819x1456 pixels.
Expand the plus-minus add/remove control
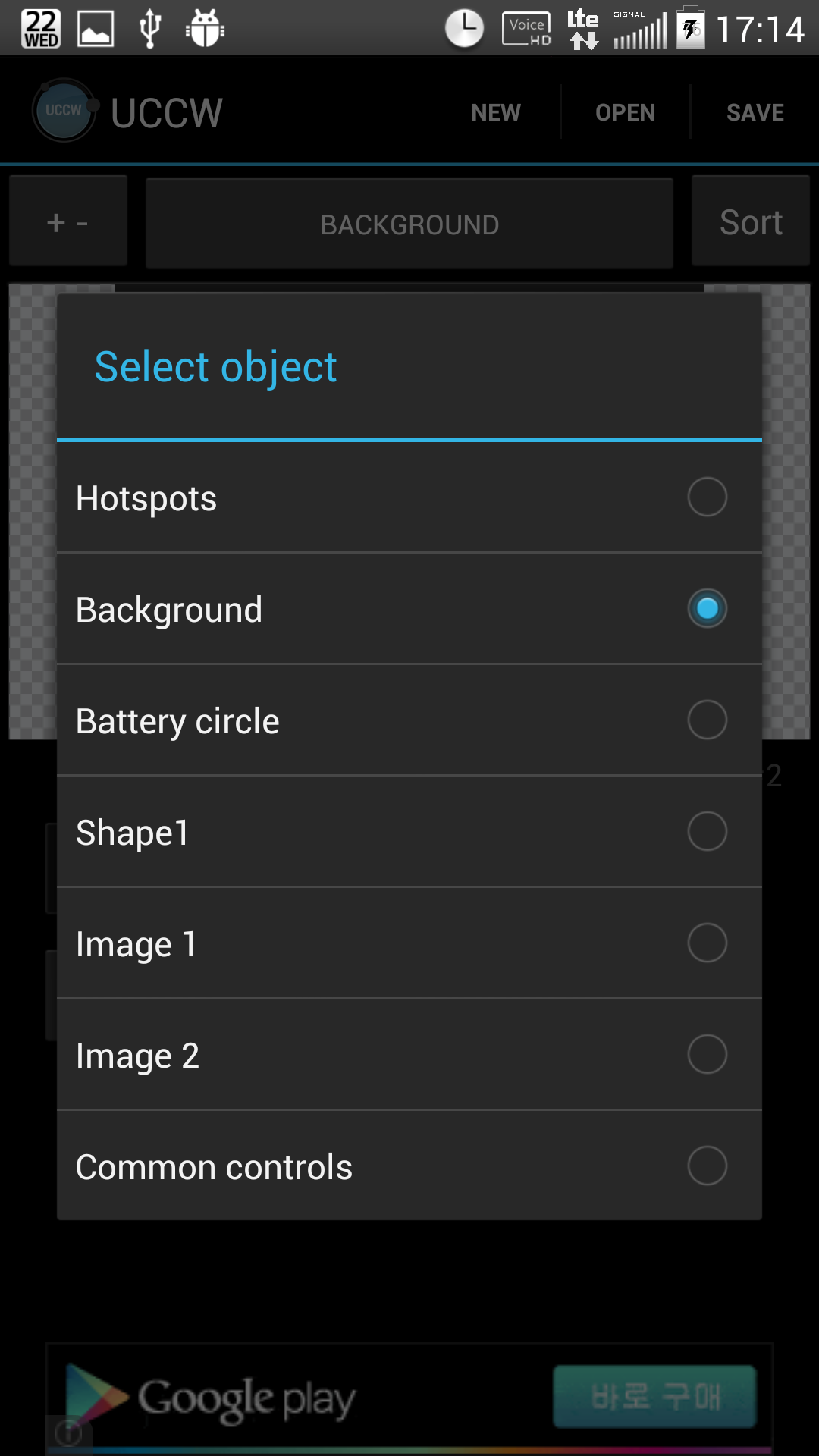point(68,222)
